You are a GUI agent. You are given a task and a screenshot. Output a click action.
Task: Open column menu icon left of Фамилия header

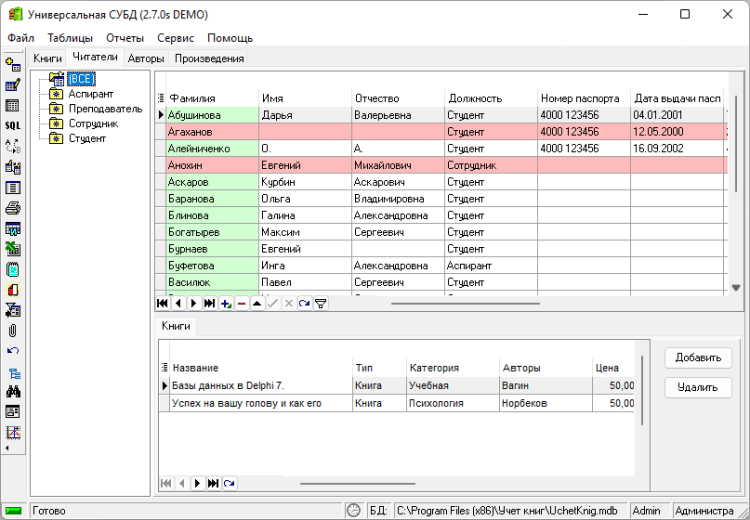[x=161, y=98]
